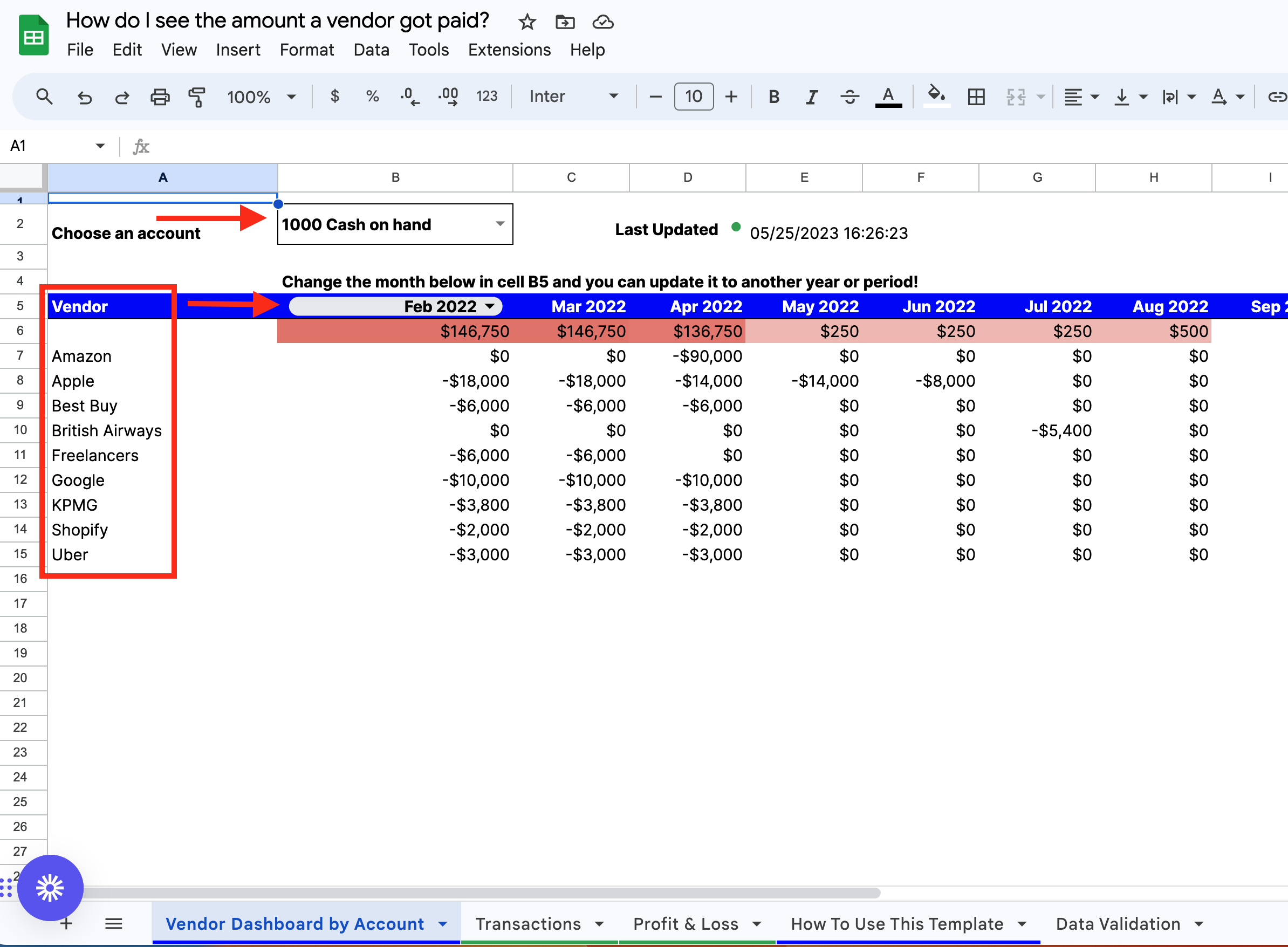This screenshot has height=947, width=1288.
Task: Click the Amazon vendor cell
Action: 162,356
